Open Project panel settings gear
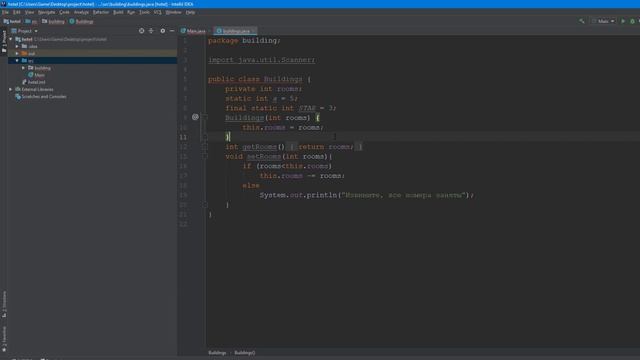 (162, 31)
